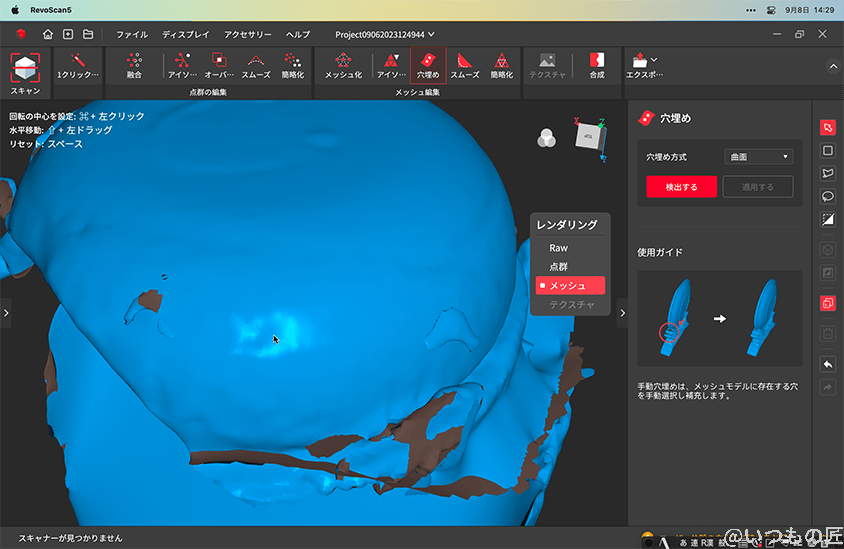This screenshot has width=844, height=549.
Task: Open the 穴埋め方式 曲面 dropdown
Action: (x=757, y=157)
